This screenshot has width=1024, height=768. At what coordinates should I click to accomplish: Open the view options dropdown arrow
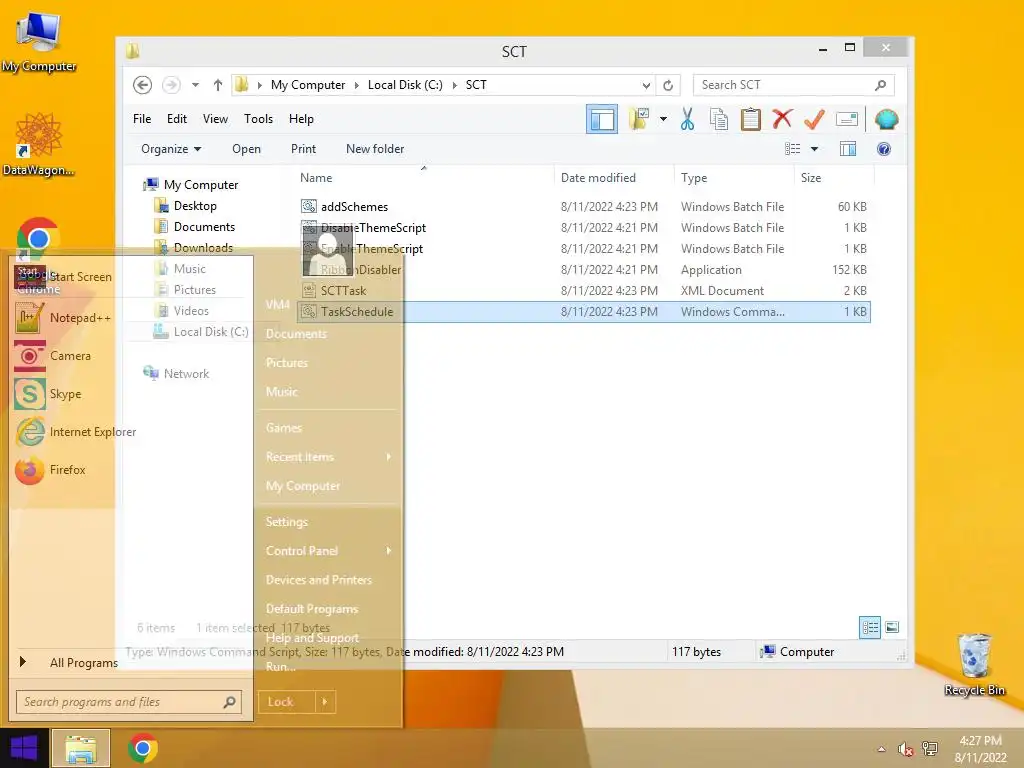814,149
